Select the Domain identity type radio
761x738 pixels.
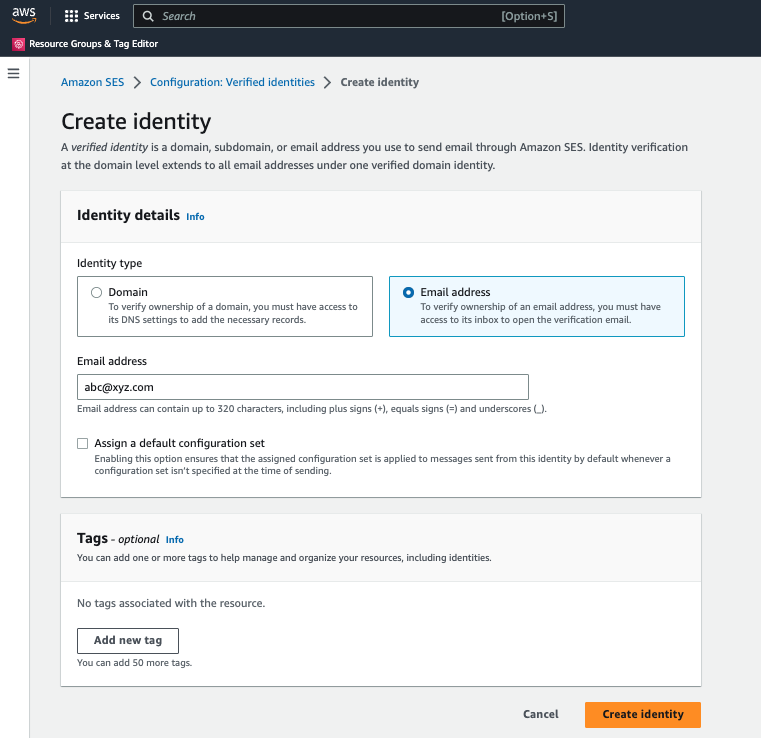(x=96, y=292)
